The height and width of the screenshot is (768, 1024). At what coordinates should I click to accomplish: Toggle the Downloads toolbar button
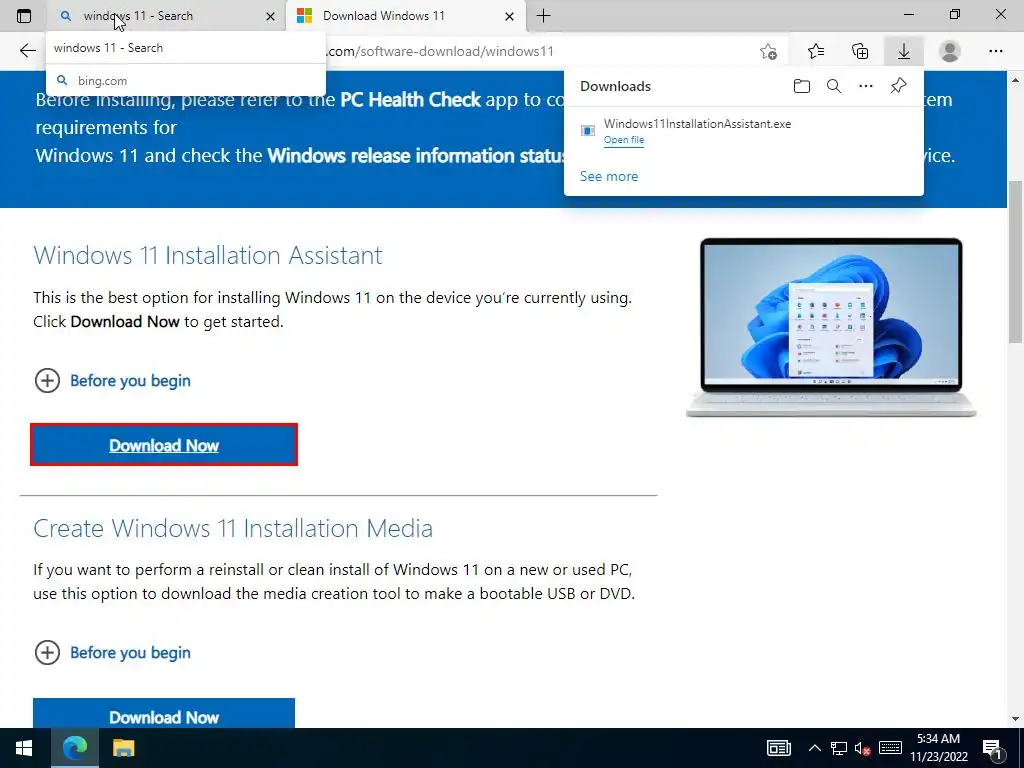tap(904, 51)
